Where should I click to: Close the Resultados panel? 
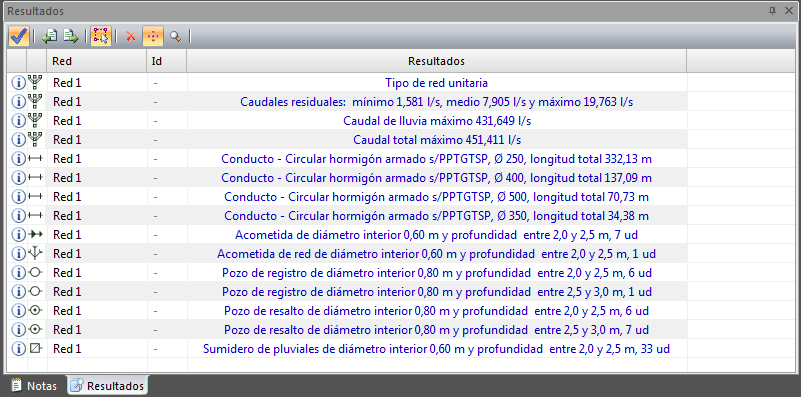click(x=788, y=11)
